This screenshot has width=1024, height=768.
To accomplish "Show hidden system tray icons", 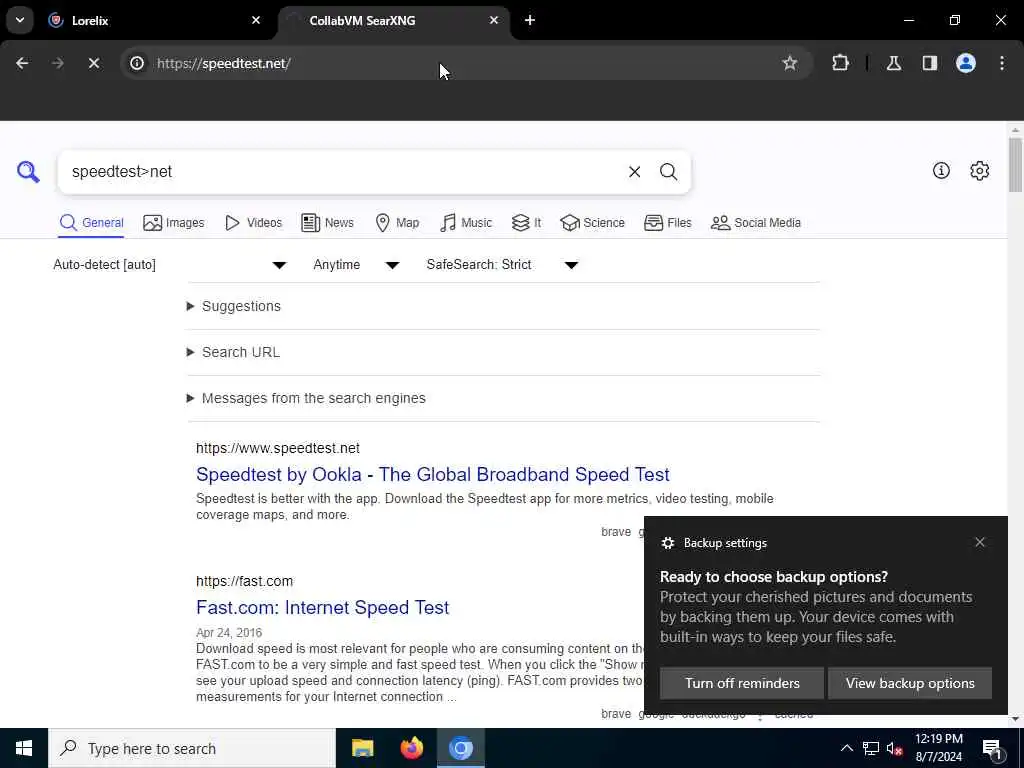I will (846, 748).
